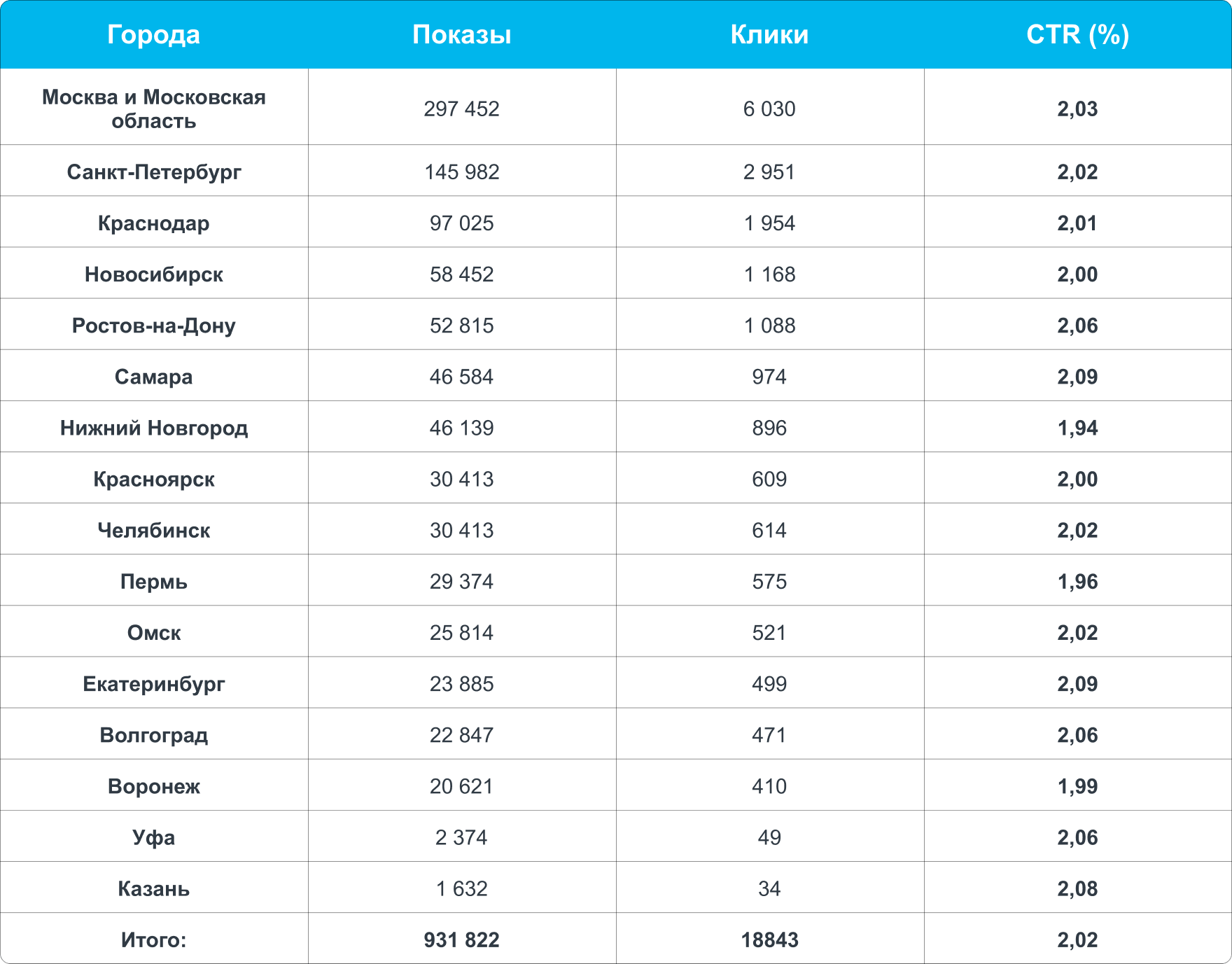Click CTR value 1,94 for Нижний Новгород
Screen dimensions: 1232x964
click(x=1077, y=428)
